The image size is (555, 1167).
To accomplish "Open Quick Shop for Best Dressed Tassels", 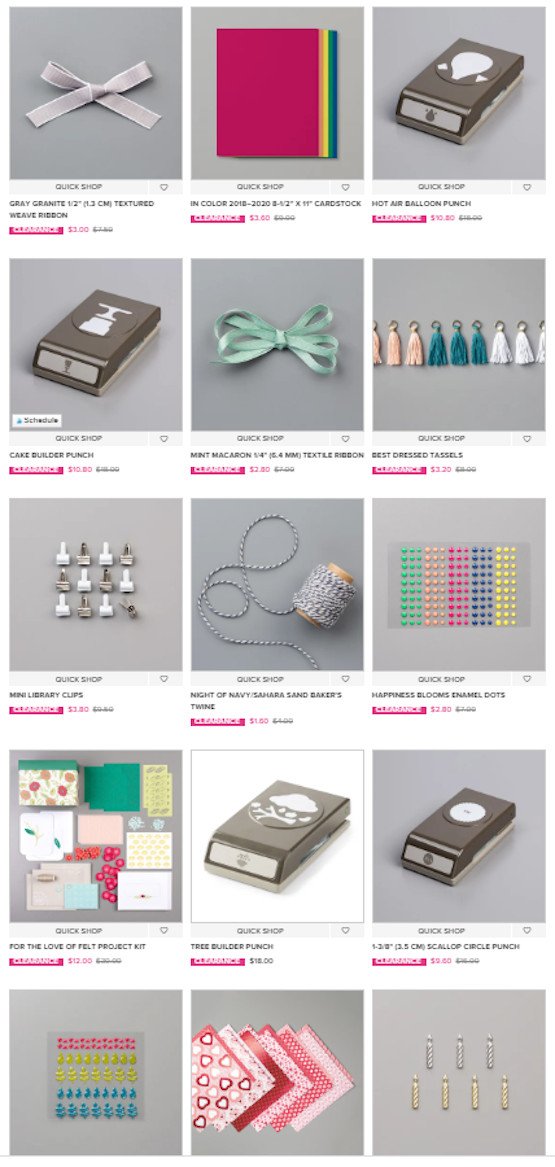I will [x=441, y=438].
